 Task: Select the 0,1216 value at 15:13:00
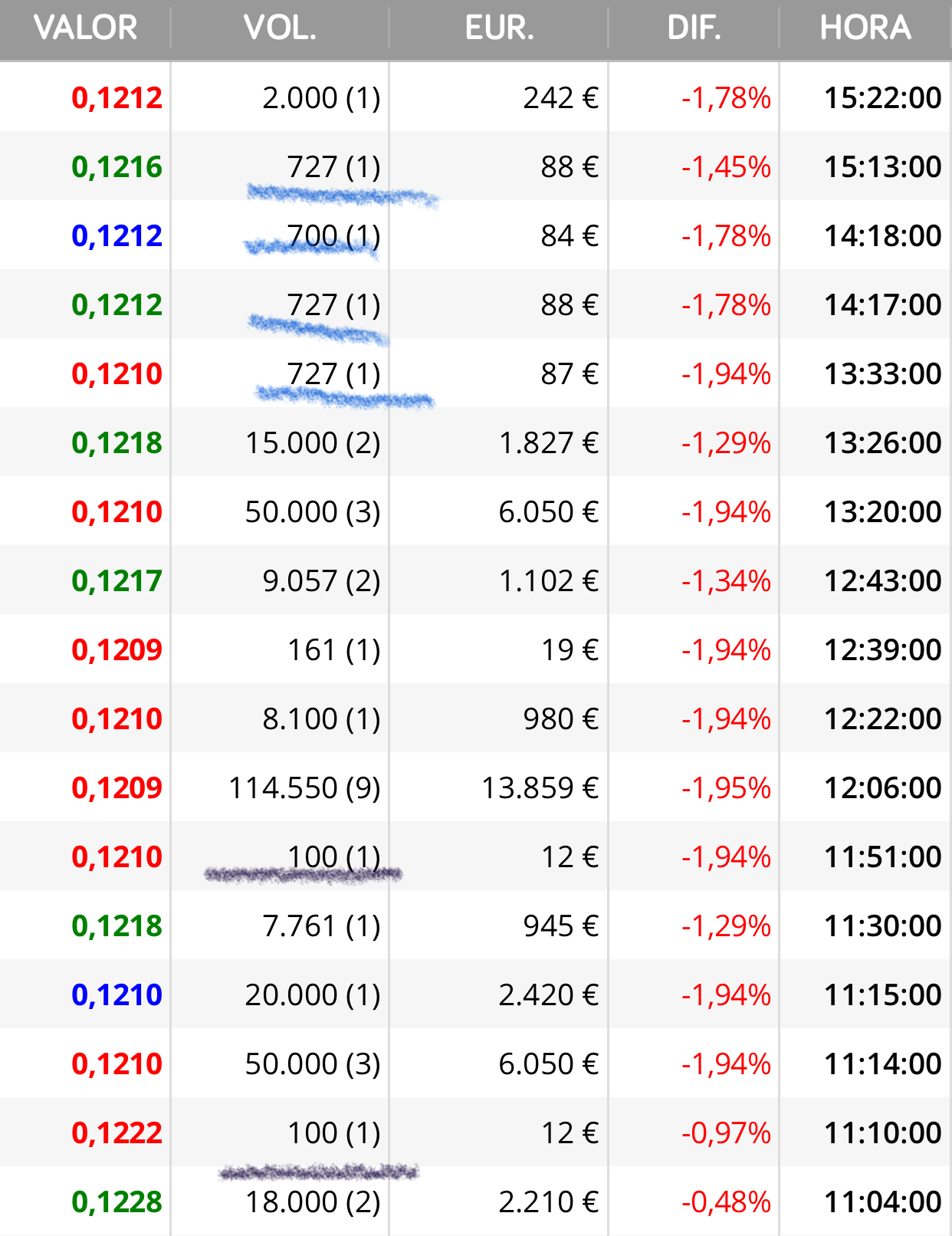click(117, 167)
